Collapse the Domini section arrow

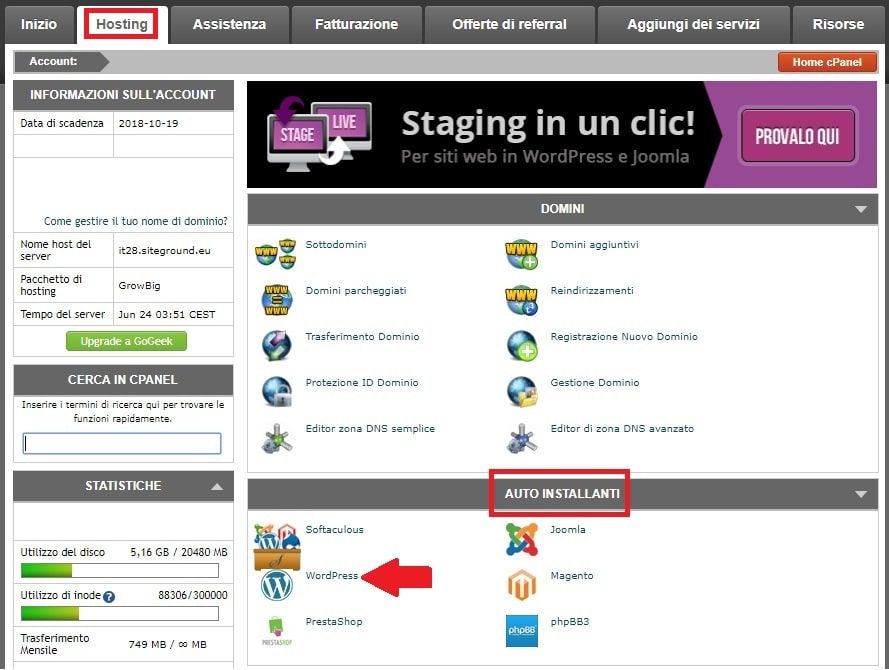[x=860, y=210]
